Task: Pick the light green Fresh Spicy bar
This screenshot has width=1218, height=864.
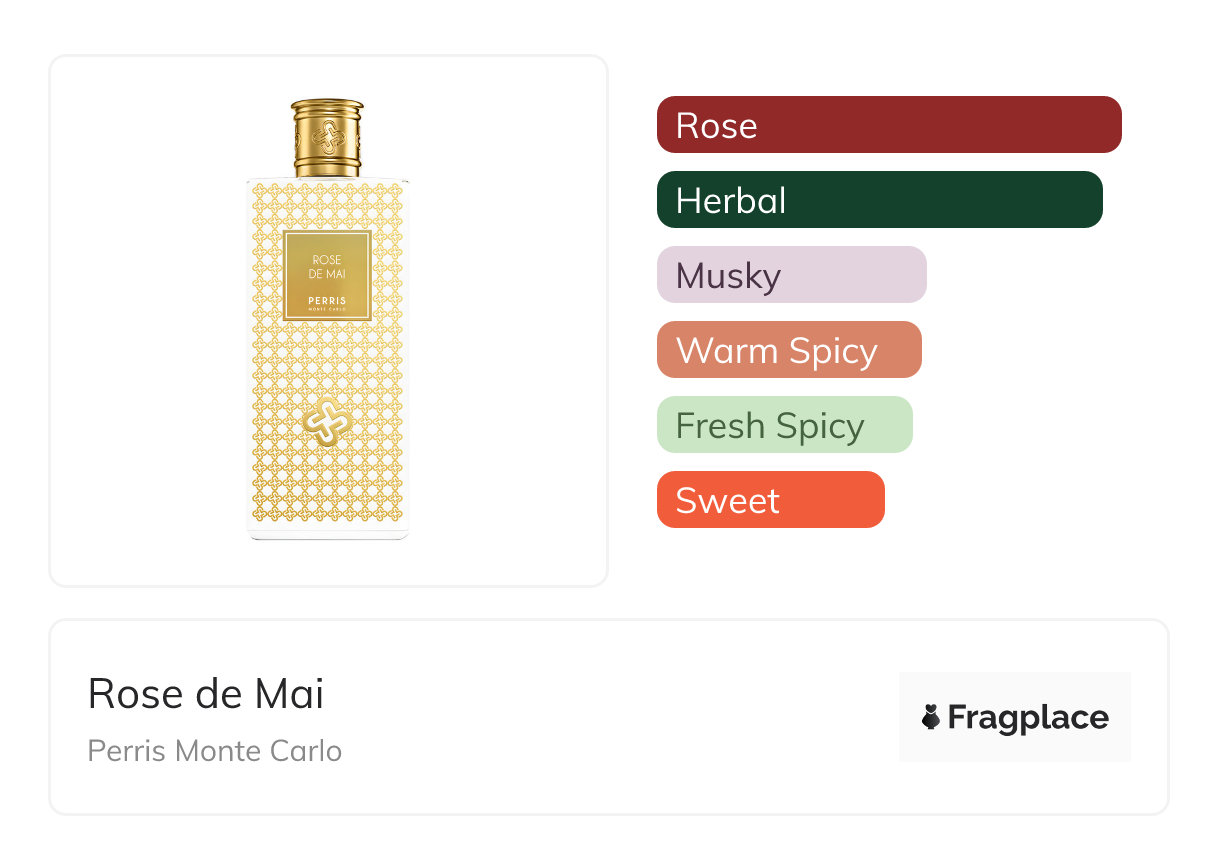Action: 784,425
